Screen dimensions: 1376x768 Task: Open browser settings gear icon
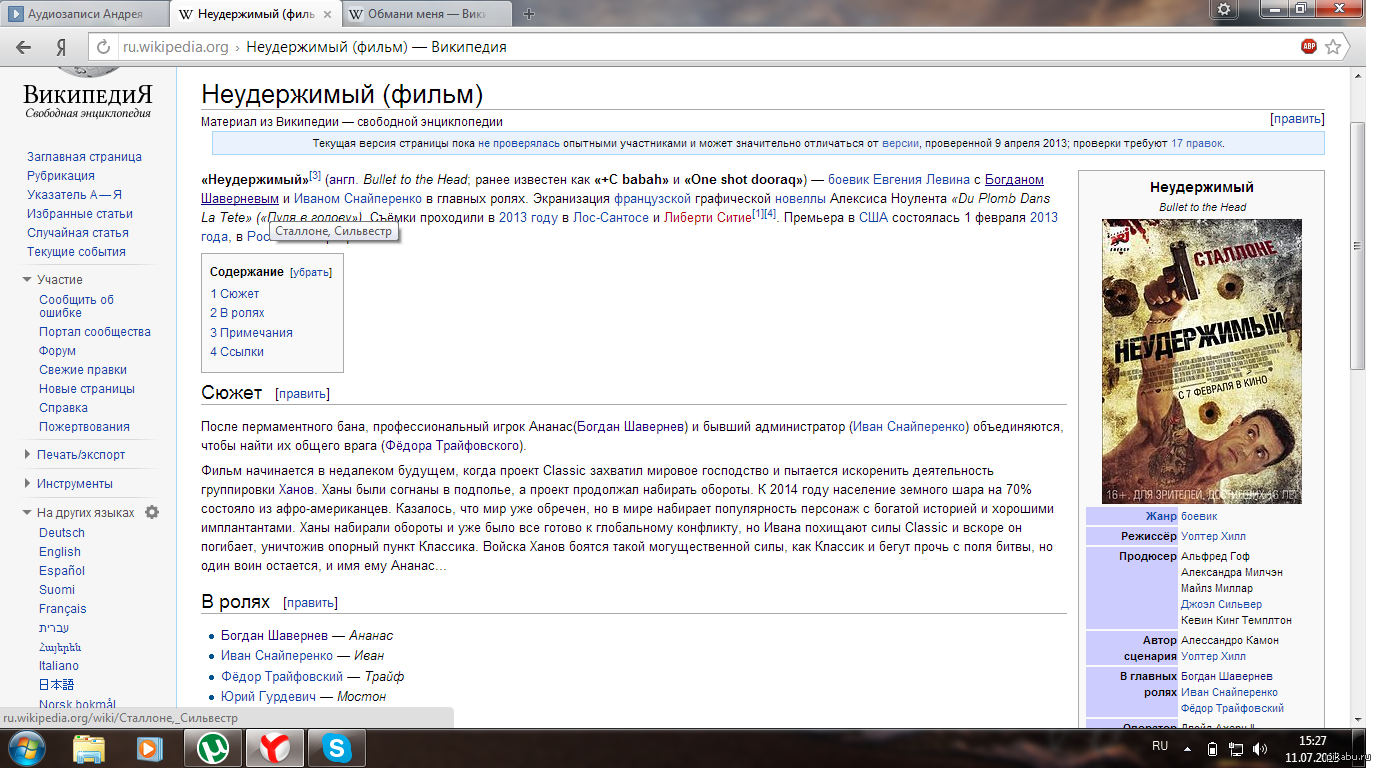pos(1223,9)
